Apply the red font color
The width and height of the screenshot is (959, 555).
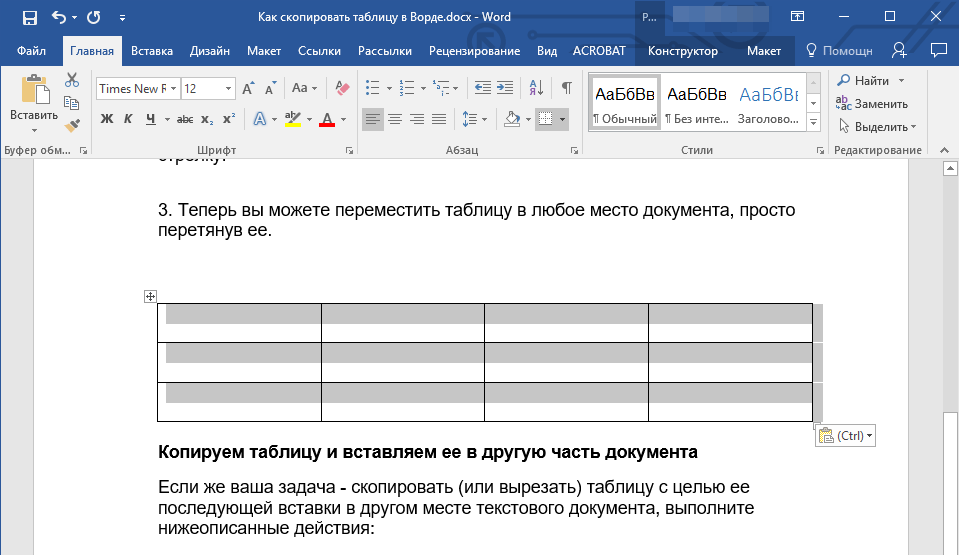tap(326, 120)
